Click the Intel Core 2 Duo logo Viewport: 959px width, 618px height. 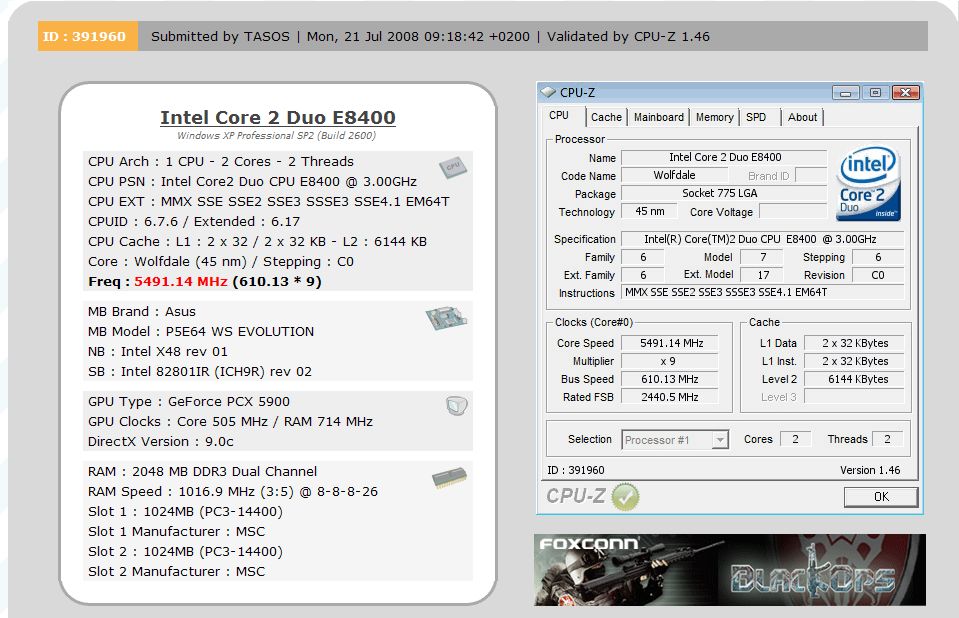coord(868,184)
